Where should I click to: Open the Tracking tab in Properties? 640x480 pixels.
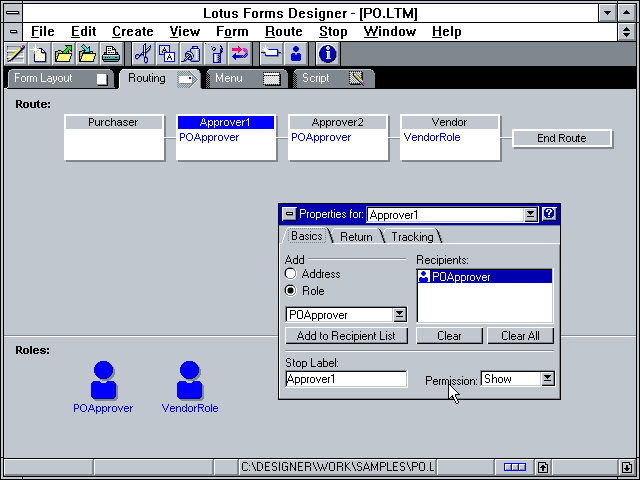tap(412, 237)
